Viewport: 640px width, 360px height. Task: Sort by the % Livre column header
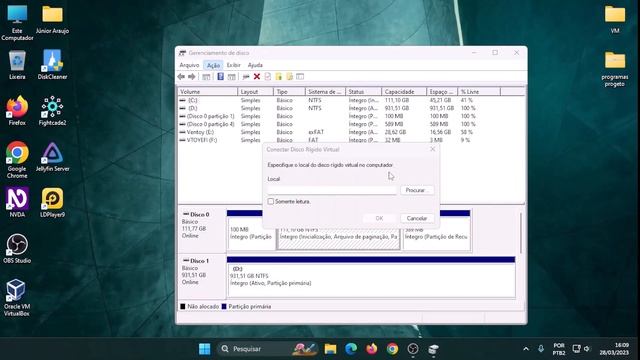[x=479, y=92]
